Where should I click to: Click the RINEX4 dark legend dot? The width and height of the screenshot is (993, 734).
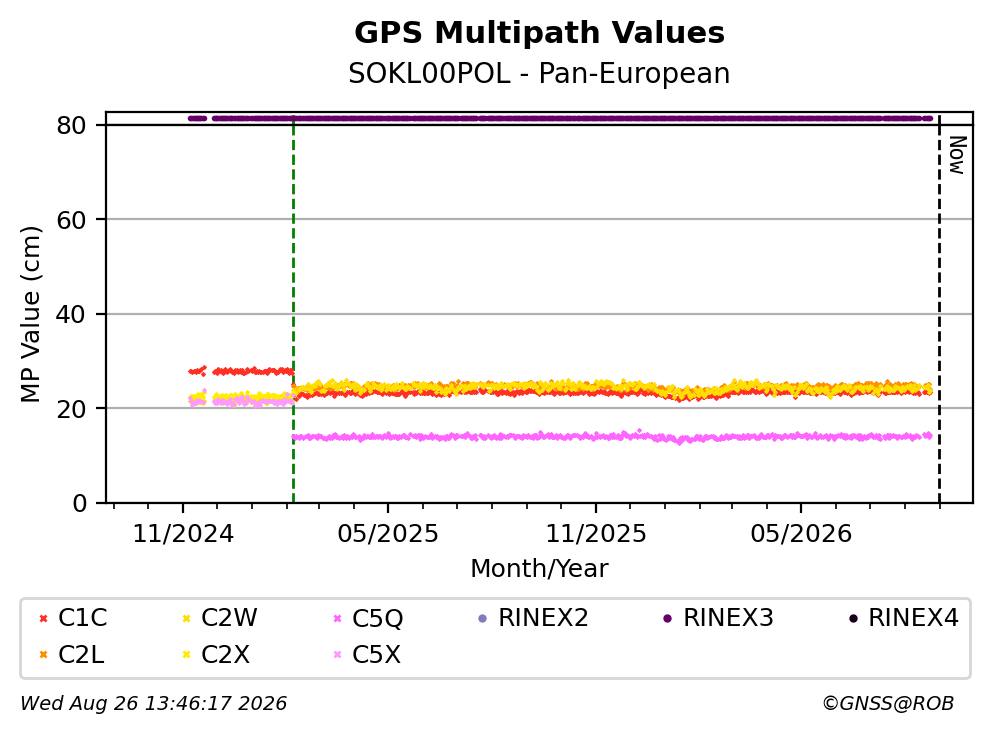853,618
